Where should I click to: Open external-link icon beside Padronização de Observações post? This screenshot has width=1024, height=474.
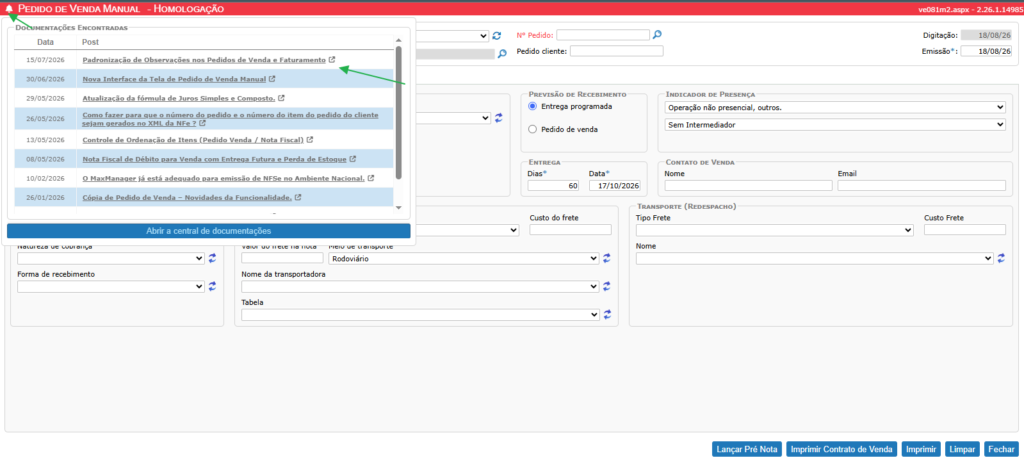point(332,59)
